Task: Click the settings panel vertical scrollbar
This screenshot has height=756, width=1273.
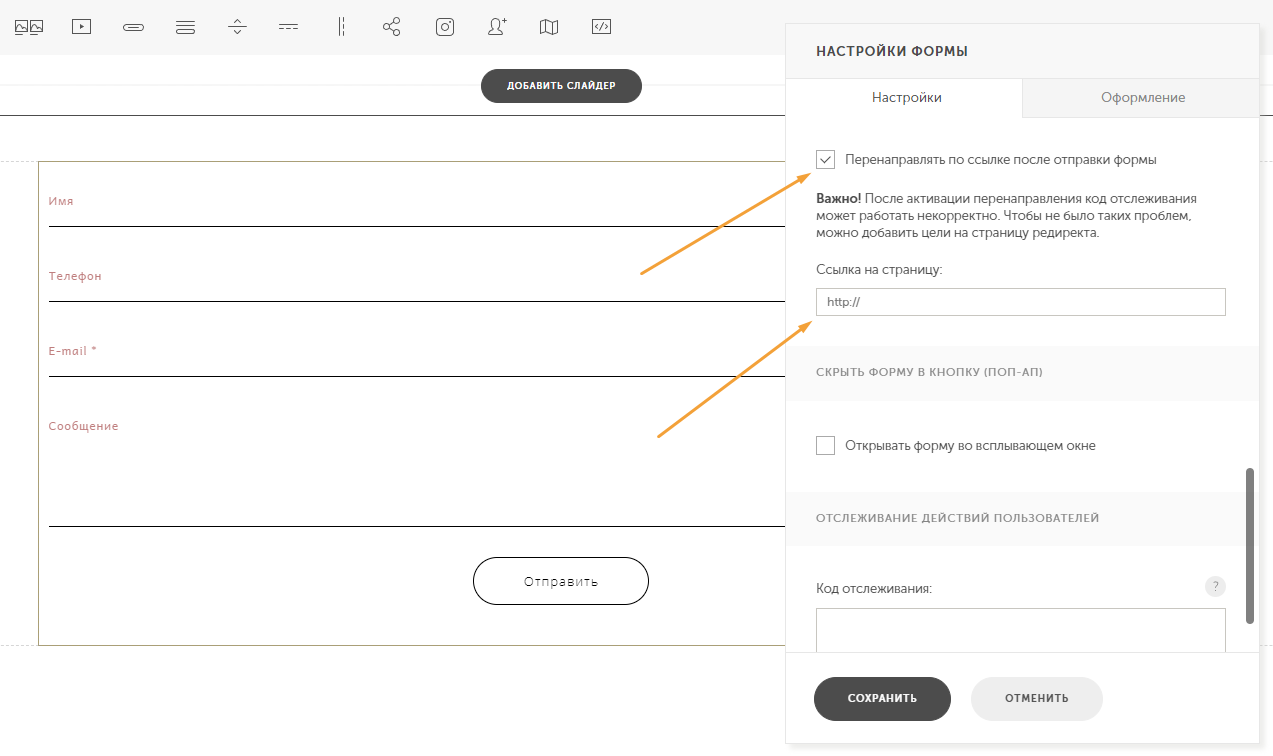Action: (1249, 545)
